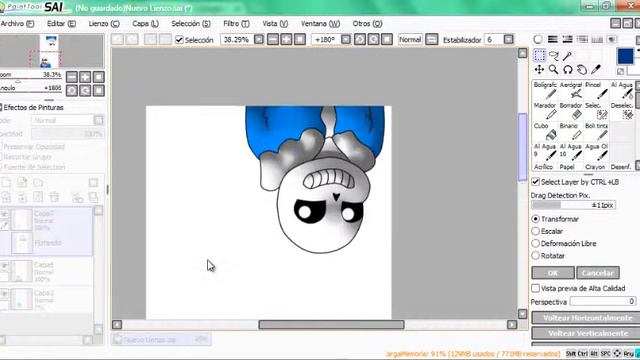Choose the Selec. selection pen tool
The image size is (640, 360).
(596, 111)
